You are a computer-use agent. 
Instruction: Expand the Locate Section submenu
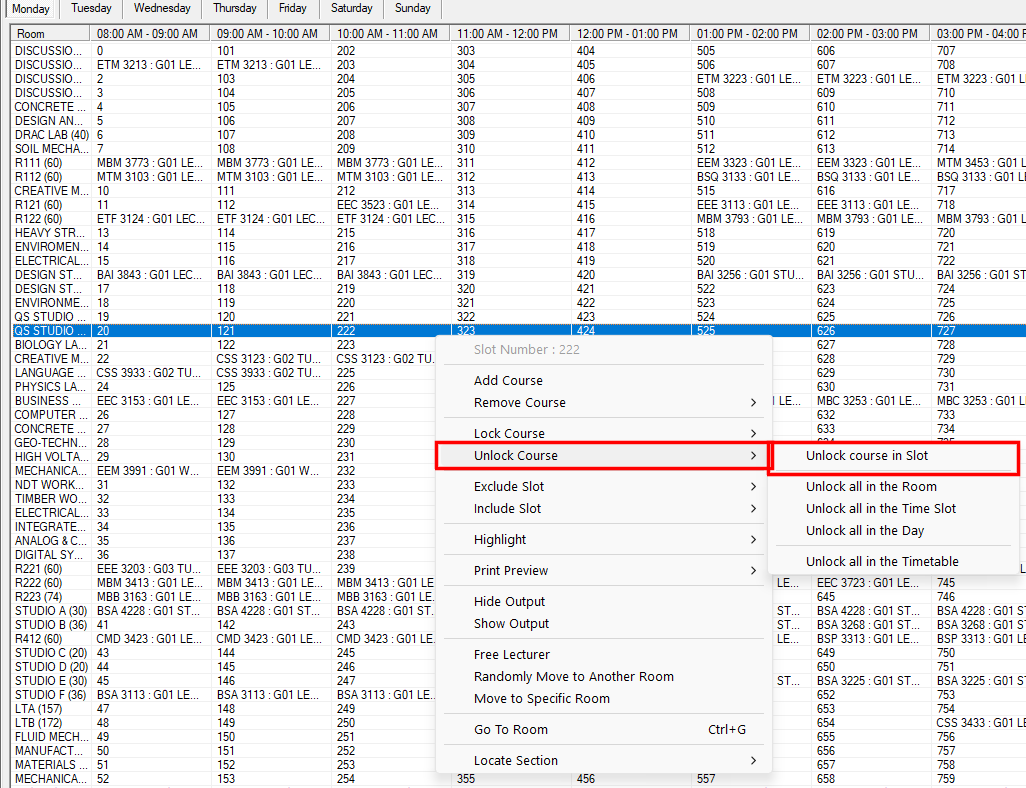[x=603, y=761]
